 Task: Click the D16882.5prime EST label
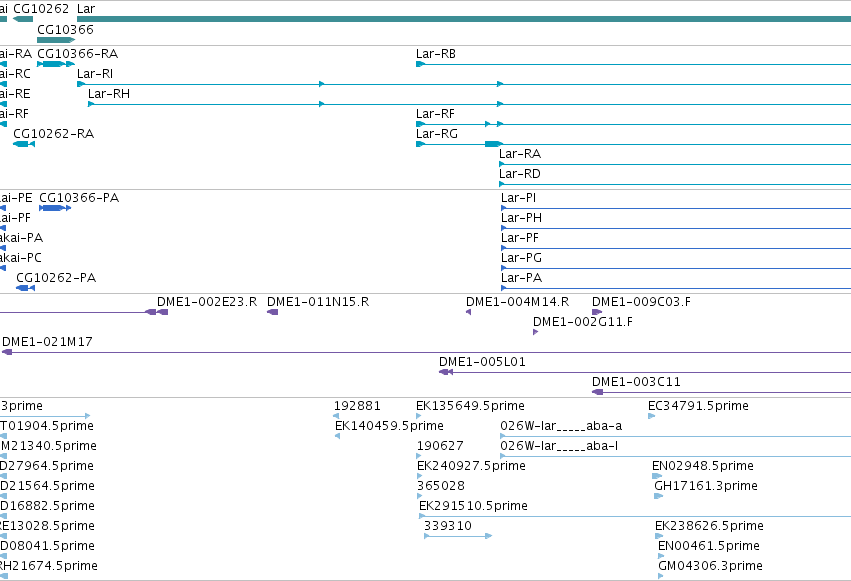pos(47,506)
